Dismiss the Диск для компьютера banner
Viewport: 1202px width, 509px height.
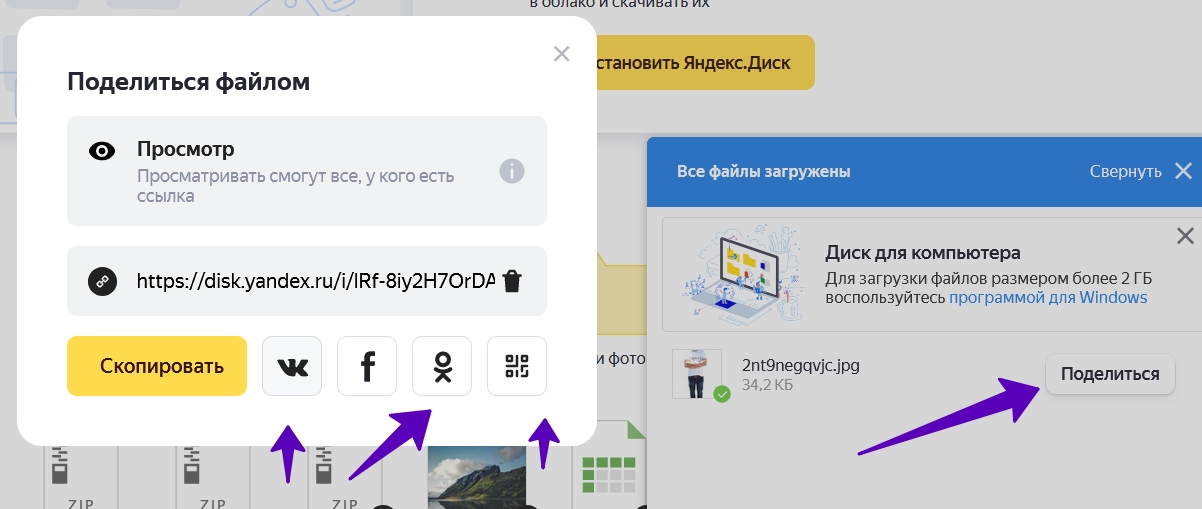click(1185, 236)
